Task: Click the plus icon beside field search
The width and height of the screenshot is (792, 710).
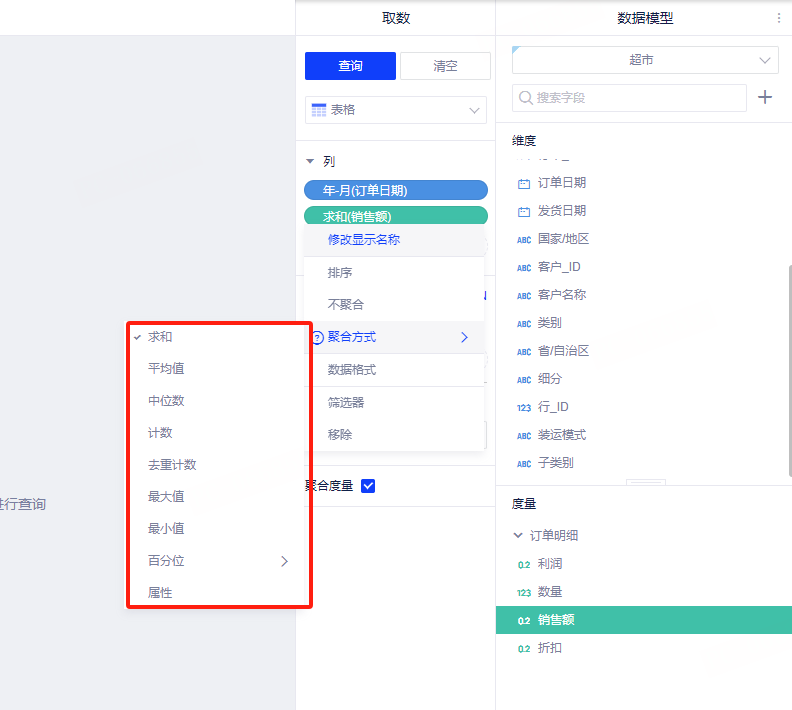Action: (765, 97)
